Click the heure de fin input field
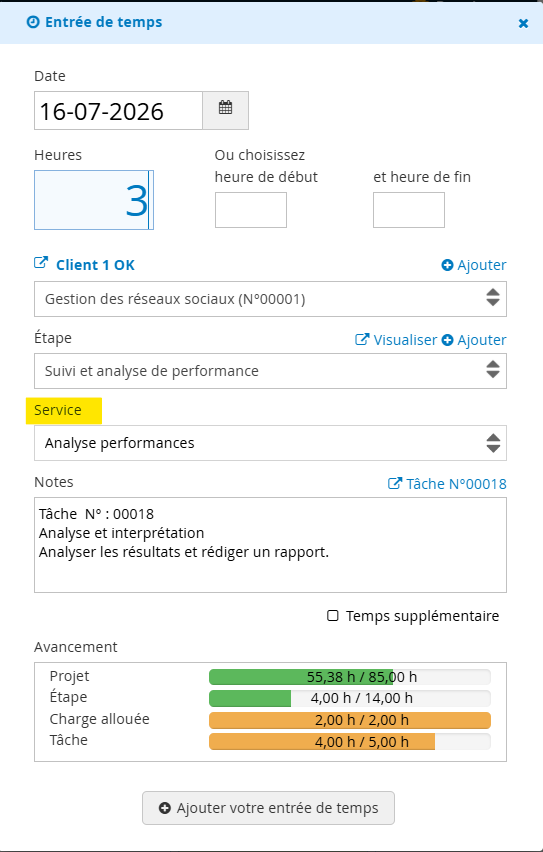 [x=409, y=210]
